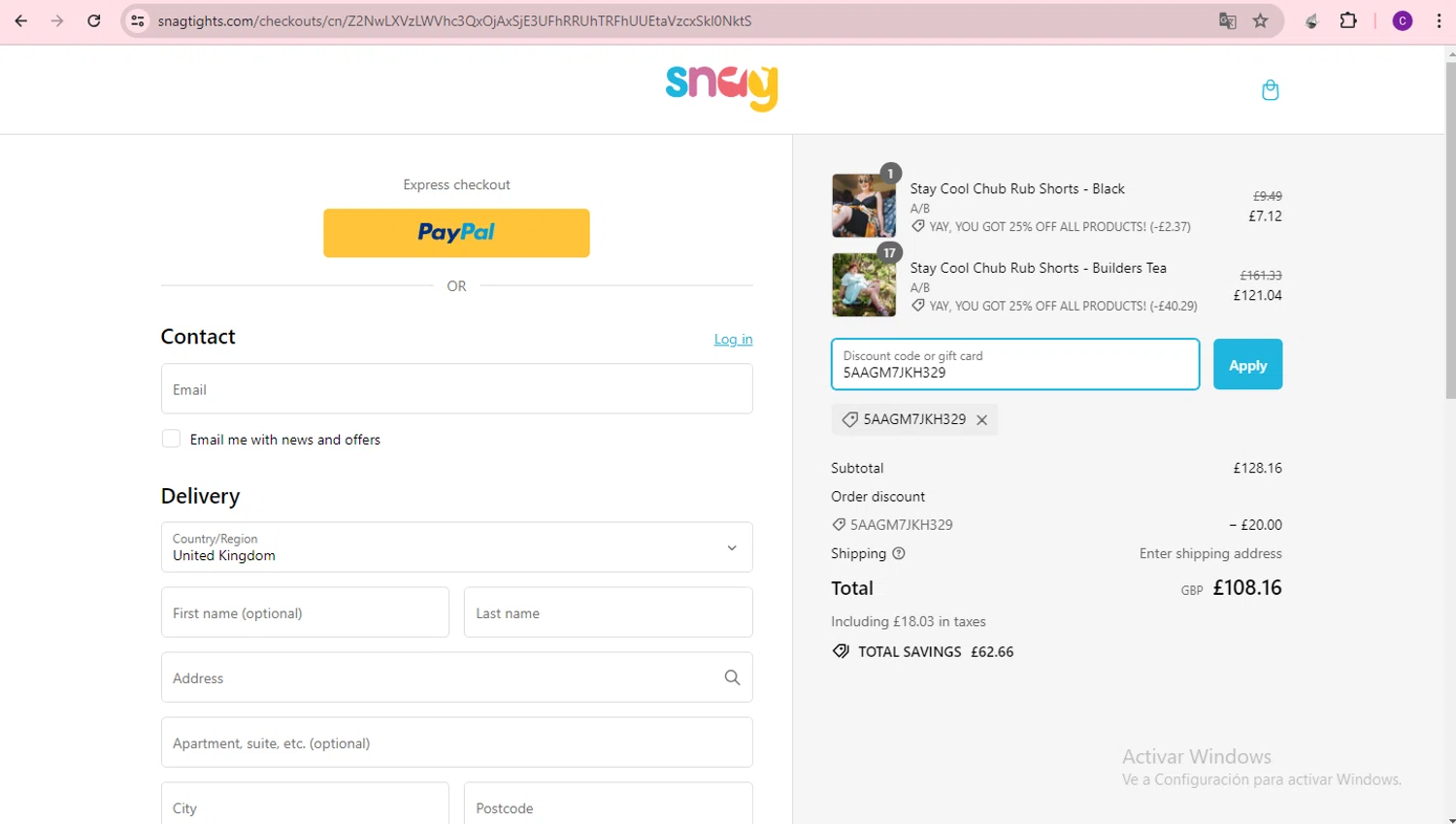Click the Delivery heading
Screen dimensions: 1456x824
point(200,496)
